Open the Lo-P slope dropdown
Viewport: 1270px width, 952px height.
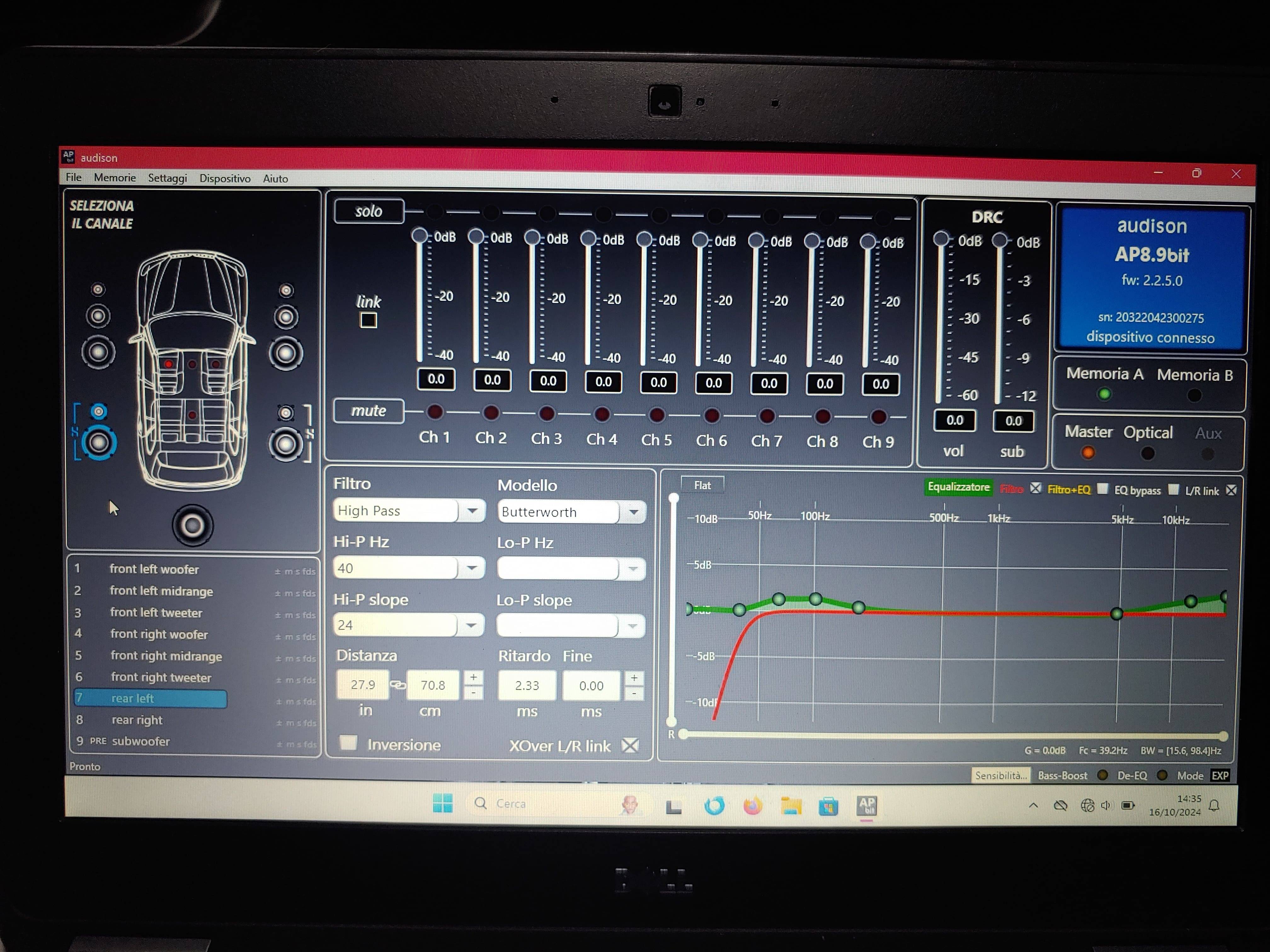click(632, 626)
